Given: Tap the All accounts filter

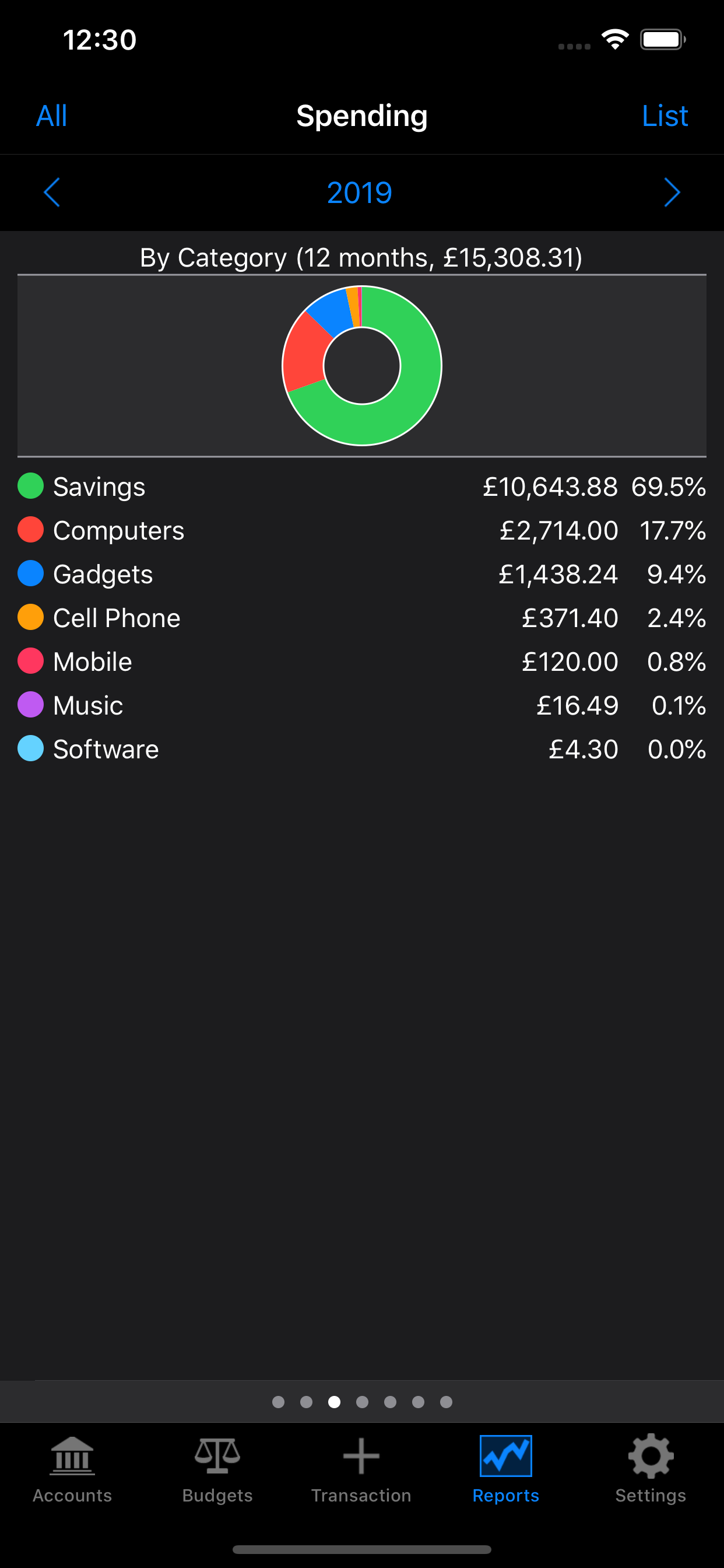Looking at the screenshot, I should 52,116.
